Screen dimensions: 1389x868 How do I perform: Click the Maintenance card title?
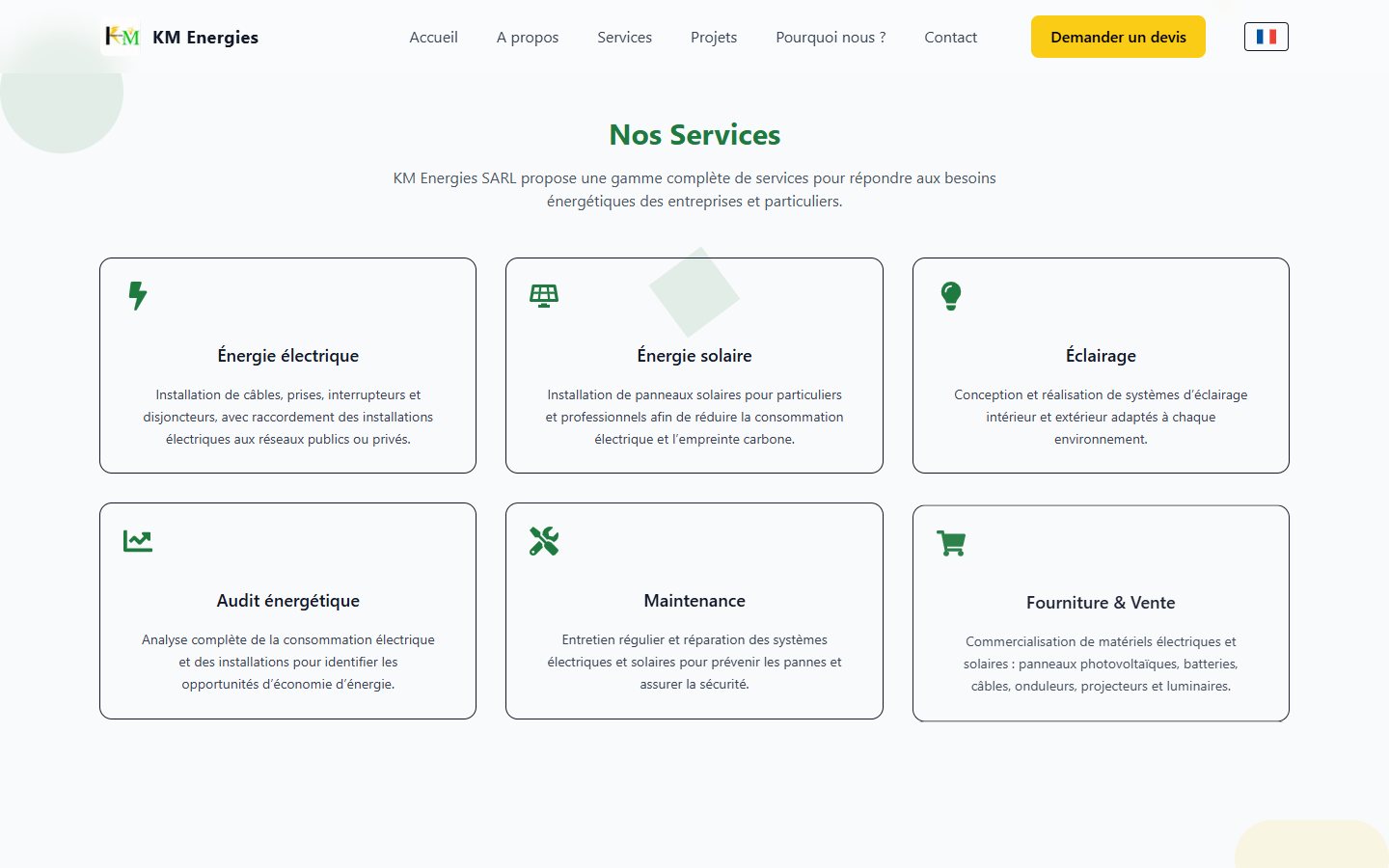point(694,600)
